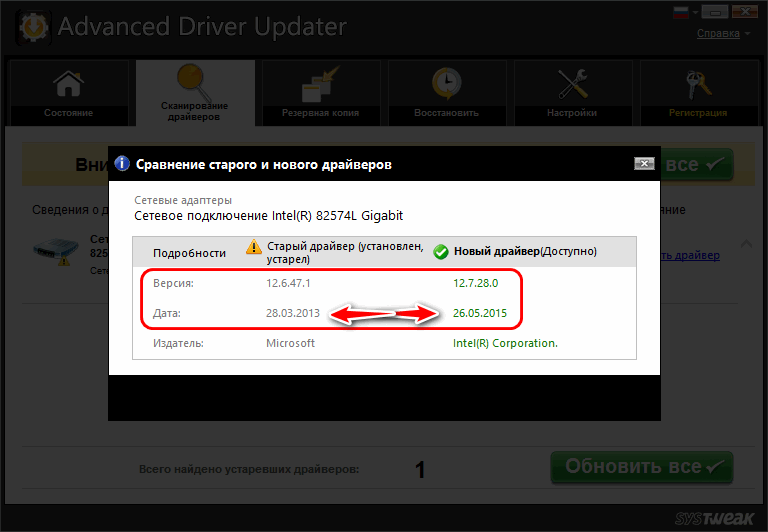Click the Microsoft publisher value
This screenshot has height=532, width=768.
point(290,343)
